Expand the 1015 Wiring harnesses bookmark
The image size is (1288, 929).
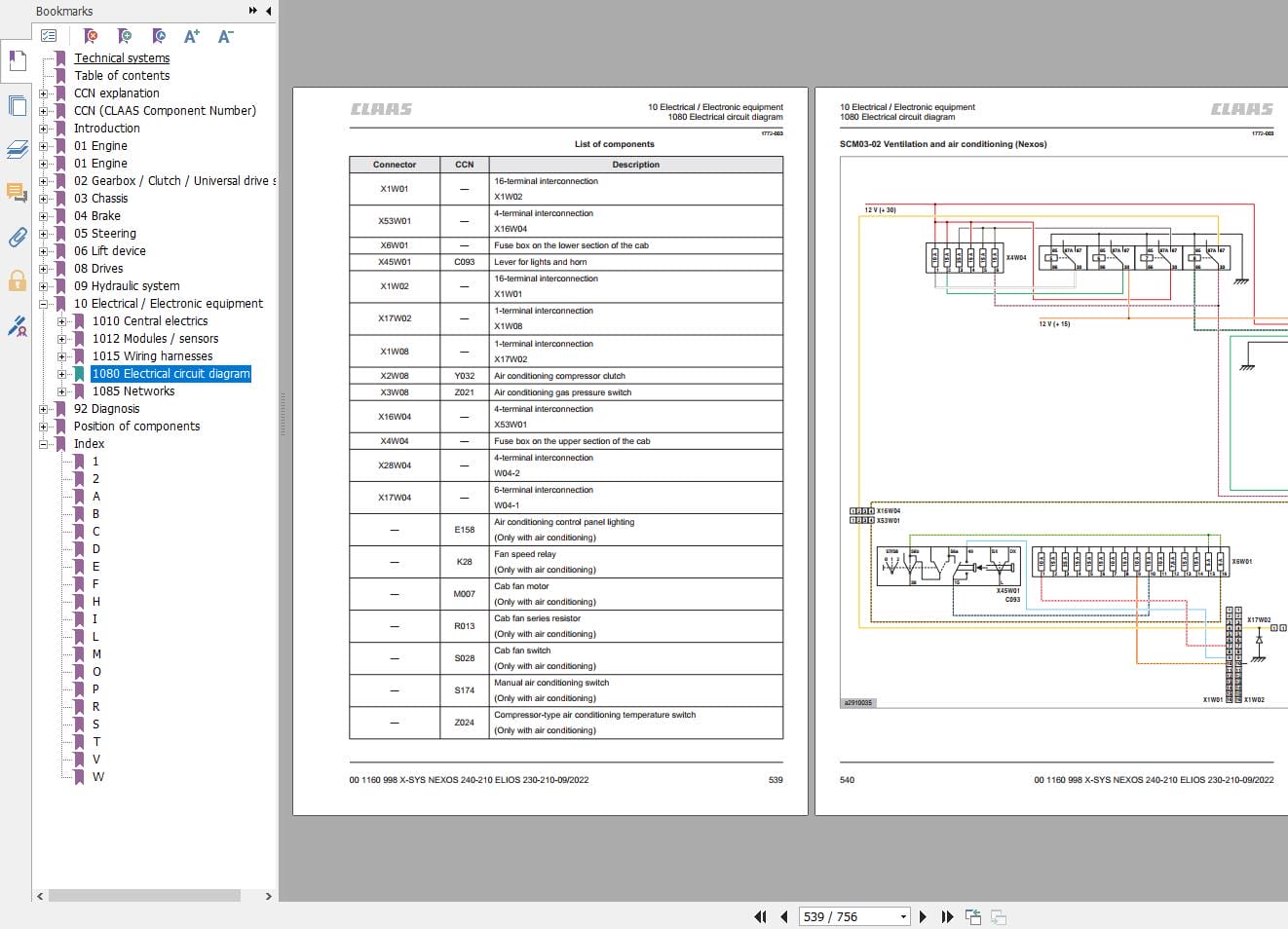click(61, 356)
